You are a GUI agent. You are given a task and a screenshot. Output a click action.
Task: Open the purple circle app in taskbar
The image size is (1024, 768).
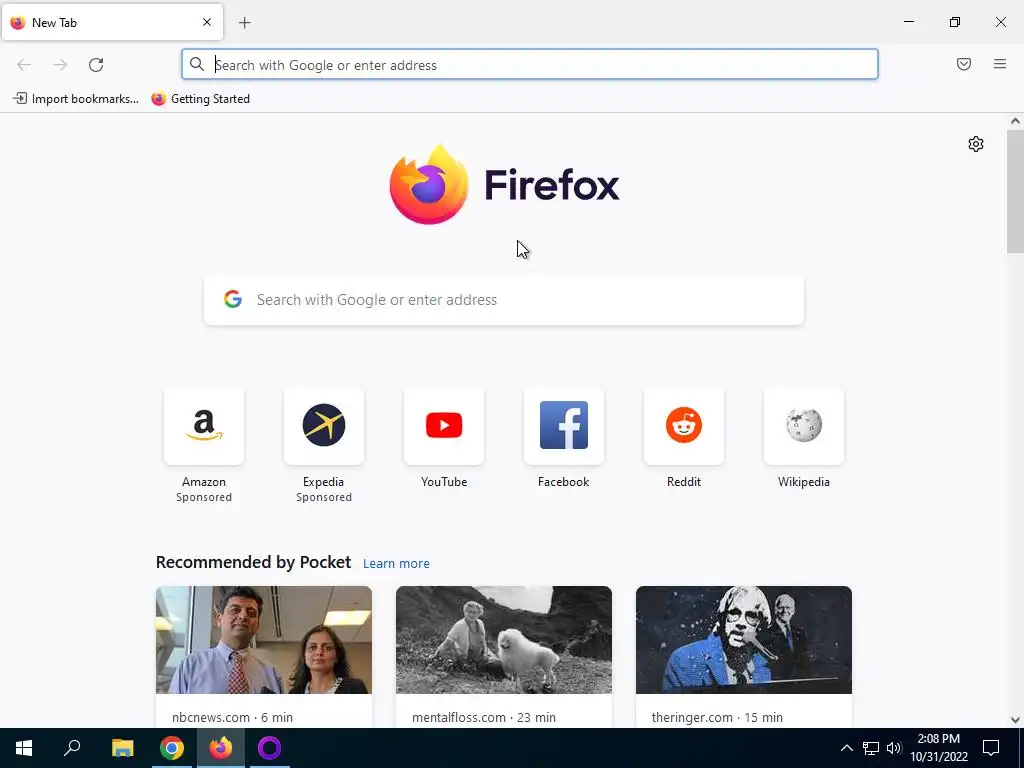click(x=270, y=748)
